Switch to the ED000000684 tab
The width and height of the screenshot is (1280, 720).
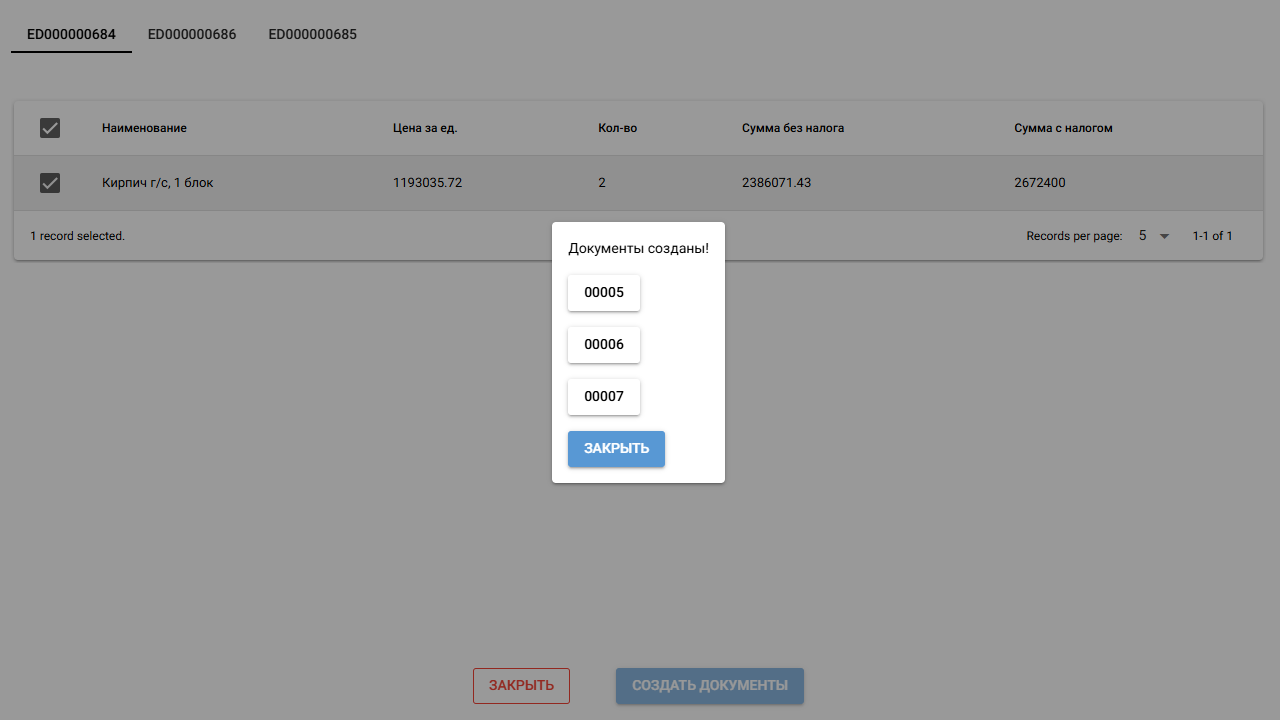[71, 35]
